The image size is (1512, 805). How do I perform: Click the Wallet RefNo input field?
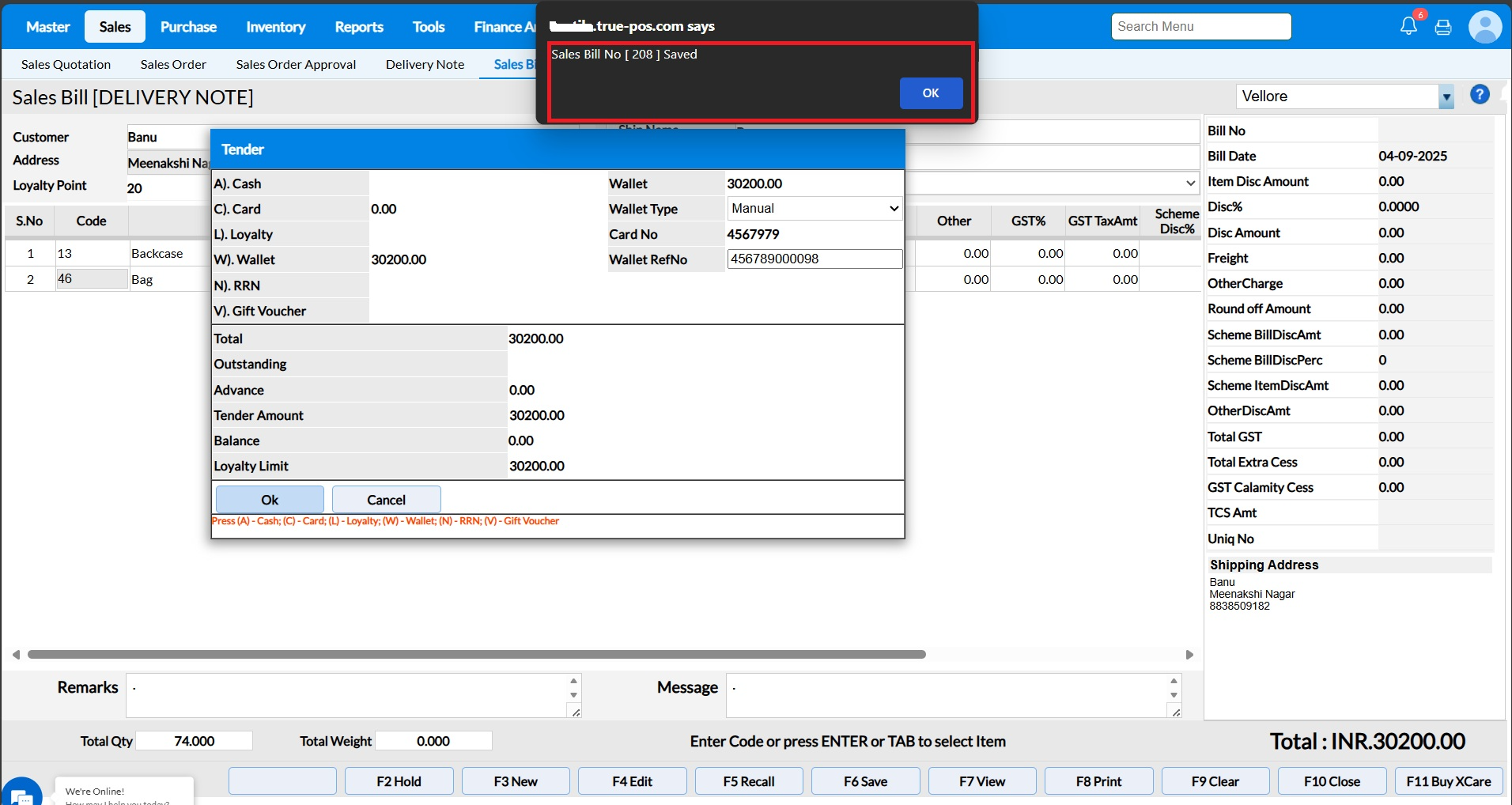click(x=814, y=259)
